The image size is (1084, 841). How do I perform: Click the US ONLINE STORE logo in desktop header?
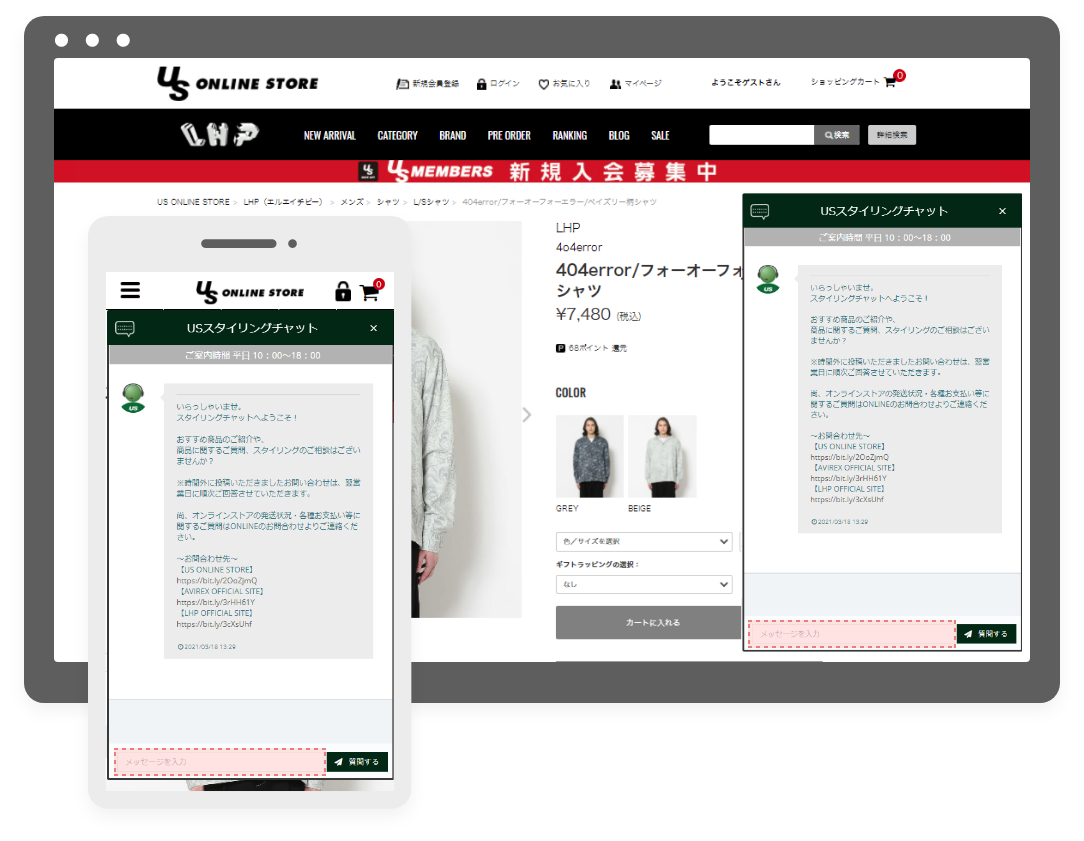(238, 83)
